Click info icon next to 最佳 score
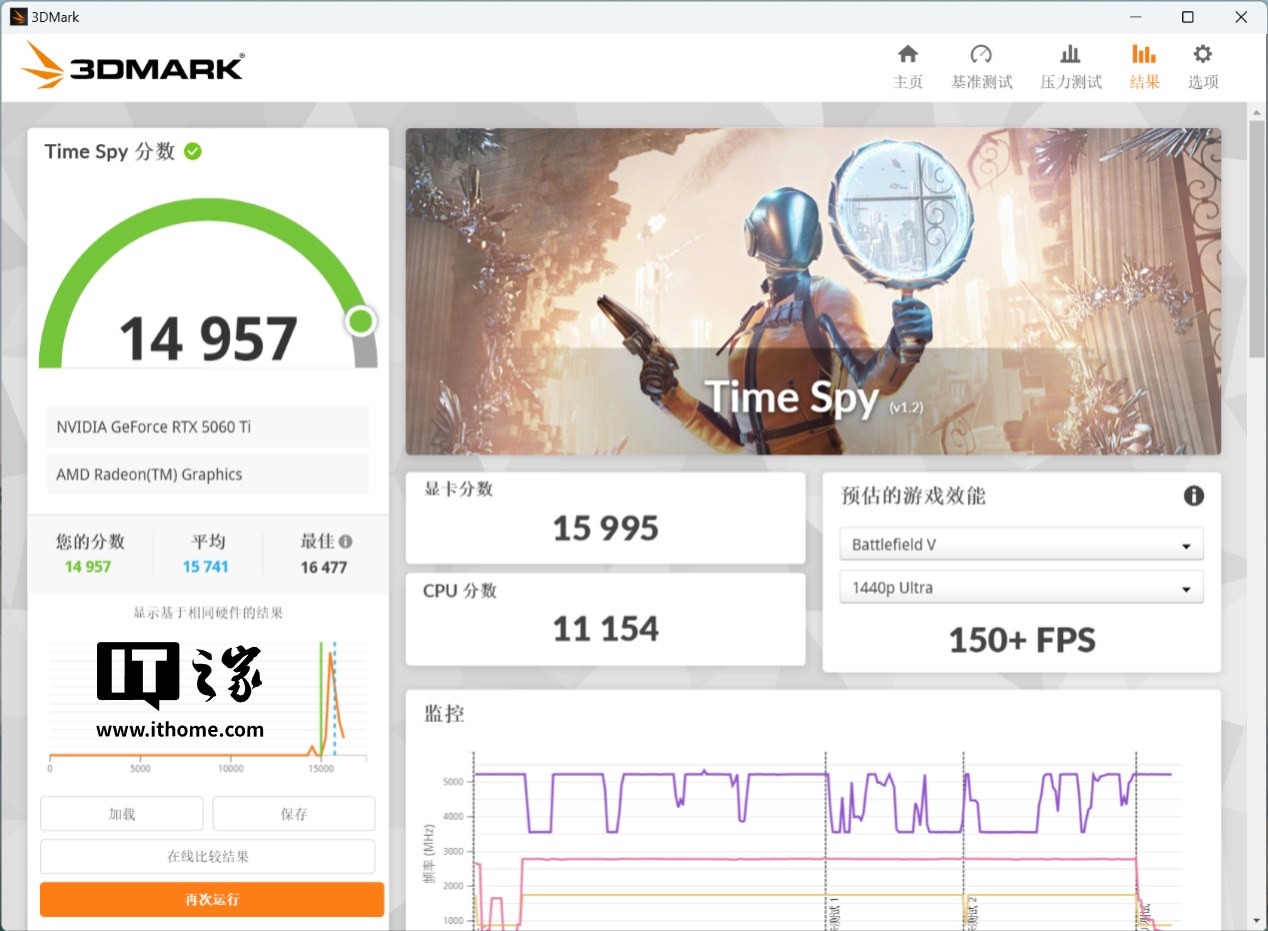 point(346,541)
